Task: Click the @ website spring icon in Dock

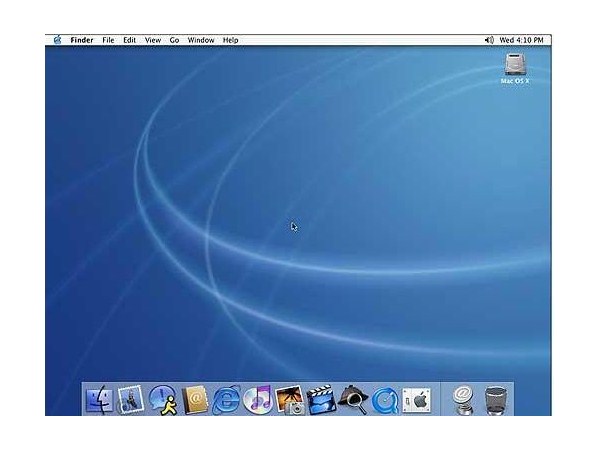Action: [x=463, y=400]
